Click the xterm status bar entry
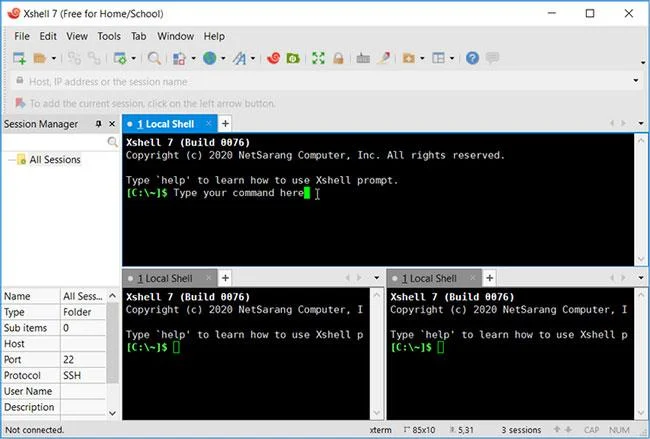This screenshot has width=650, height=439. [x=380, y=430]
